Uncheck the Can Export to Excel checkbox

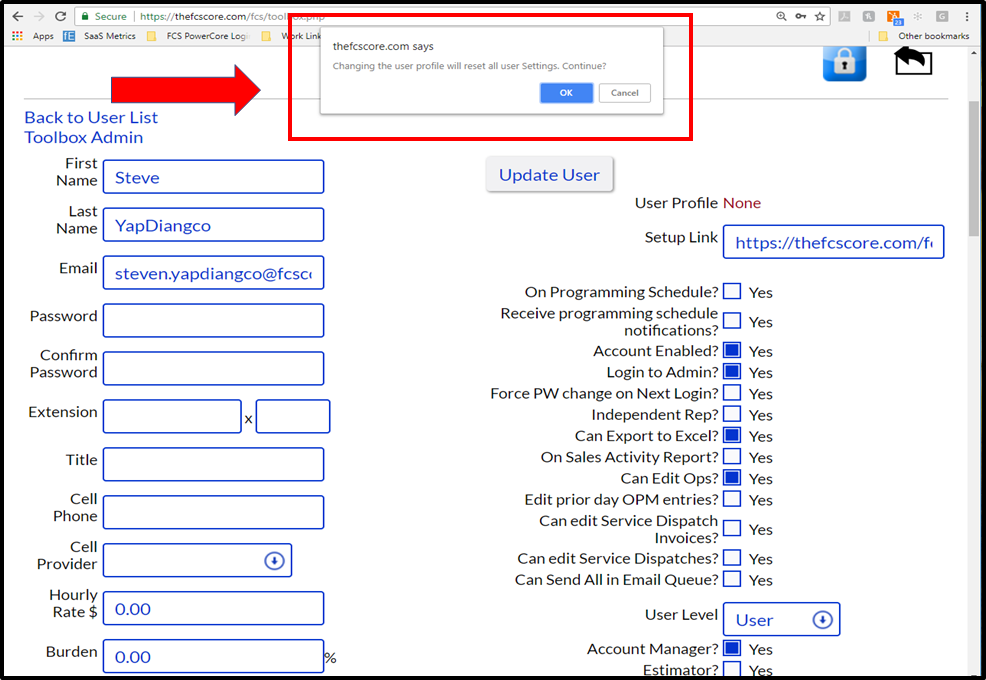tap(731, 435)
